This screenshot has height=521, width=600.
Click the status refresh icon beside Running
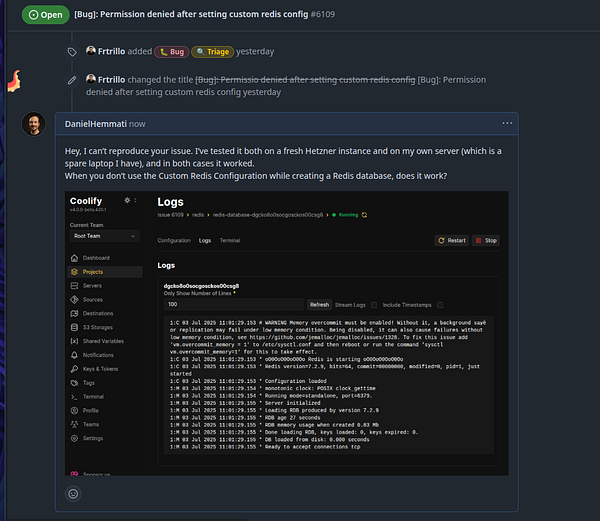[x=364, y=215]
